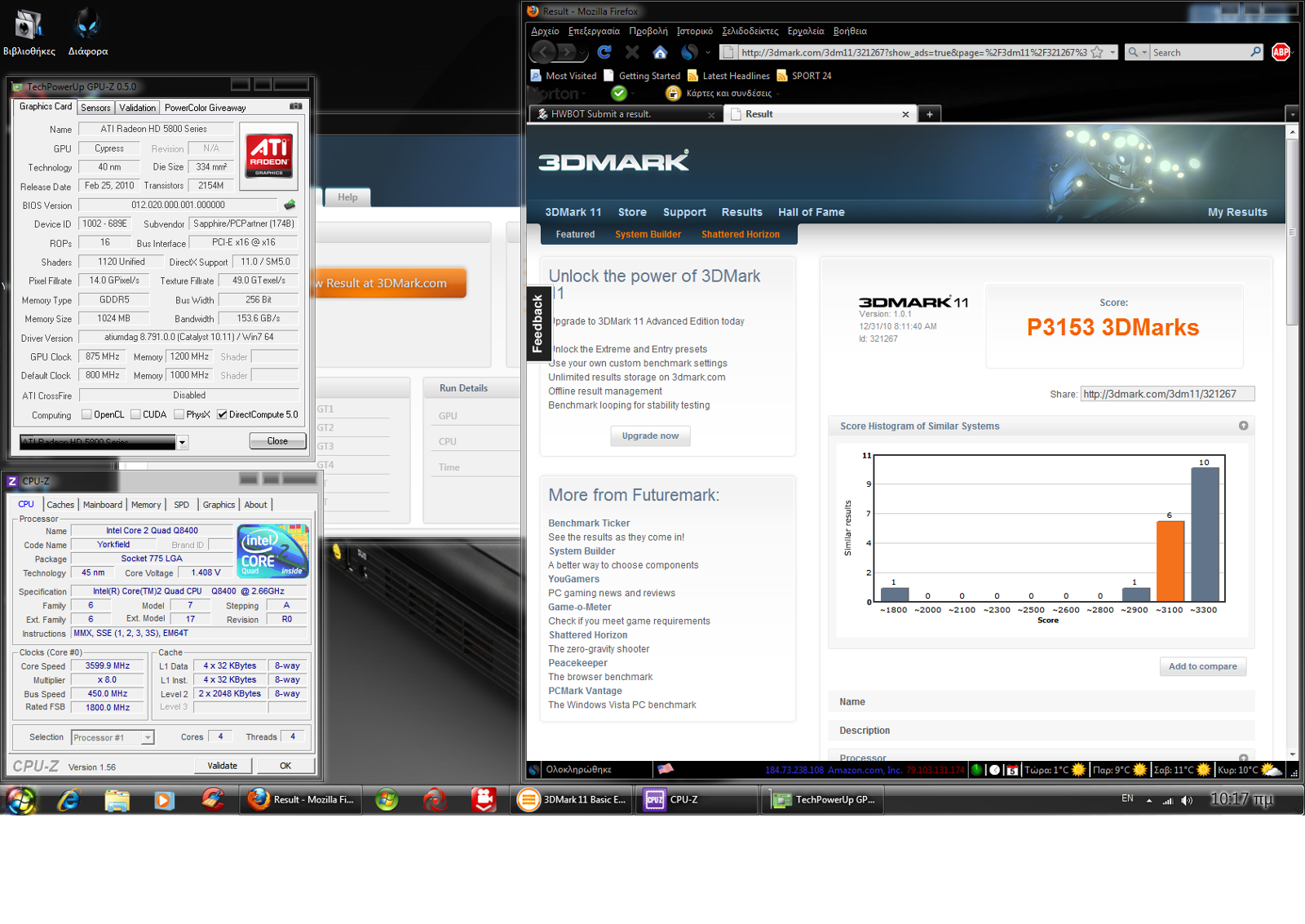This screenshot has width=1305, height=924.
Task: Open the Διάφορα desktop icon
Action: 87,33
